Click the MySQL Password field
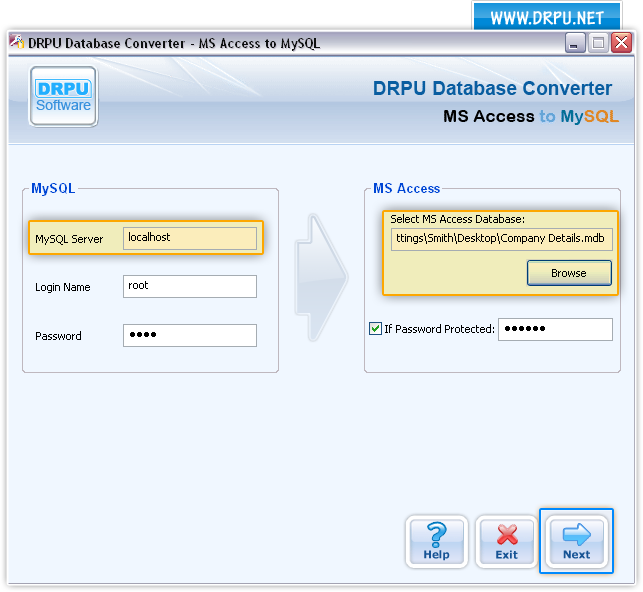The image size is (643, 592). click(x=190, y=335)
